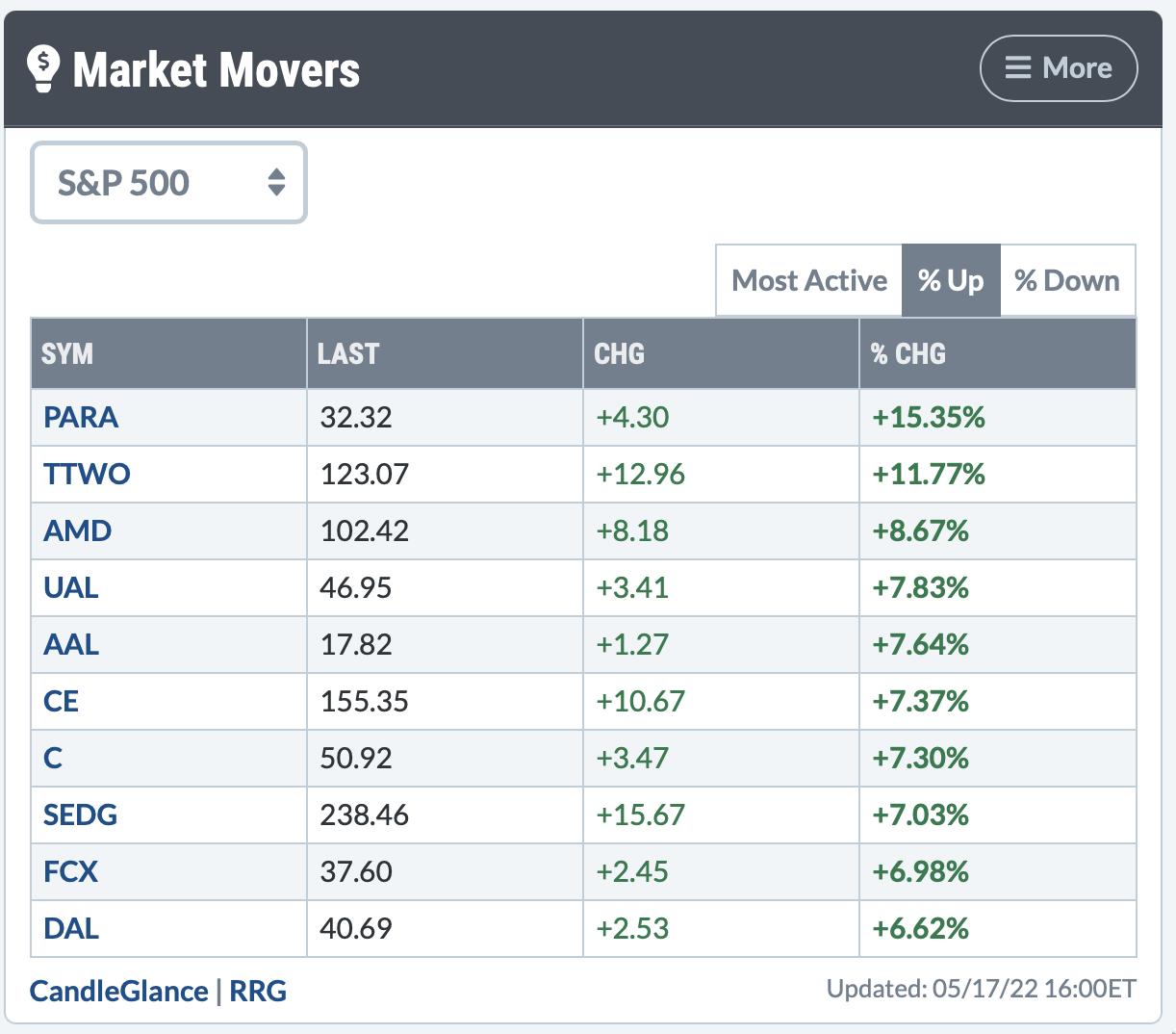Open the CandleGlance link
Screen dimensions: 1176x1034
(x=118, y=991)
